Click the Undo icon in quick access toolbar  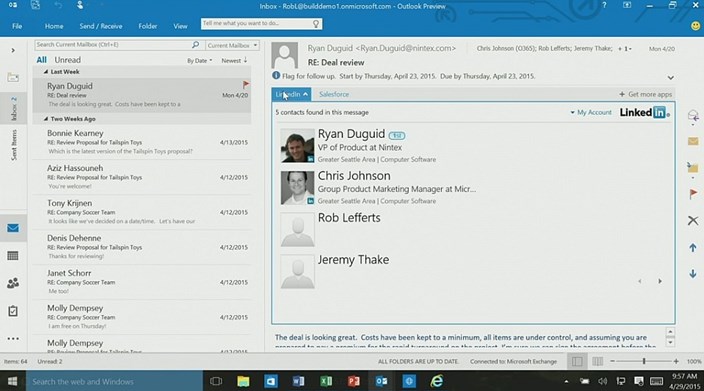pos(58,5)
